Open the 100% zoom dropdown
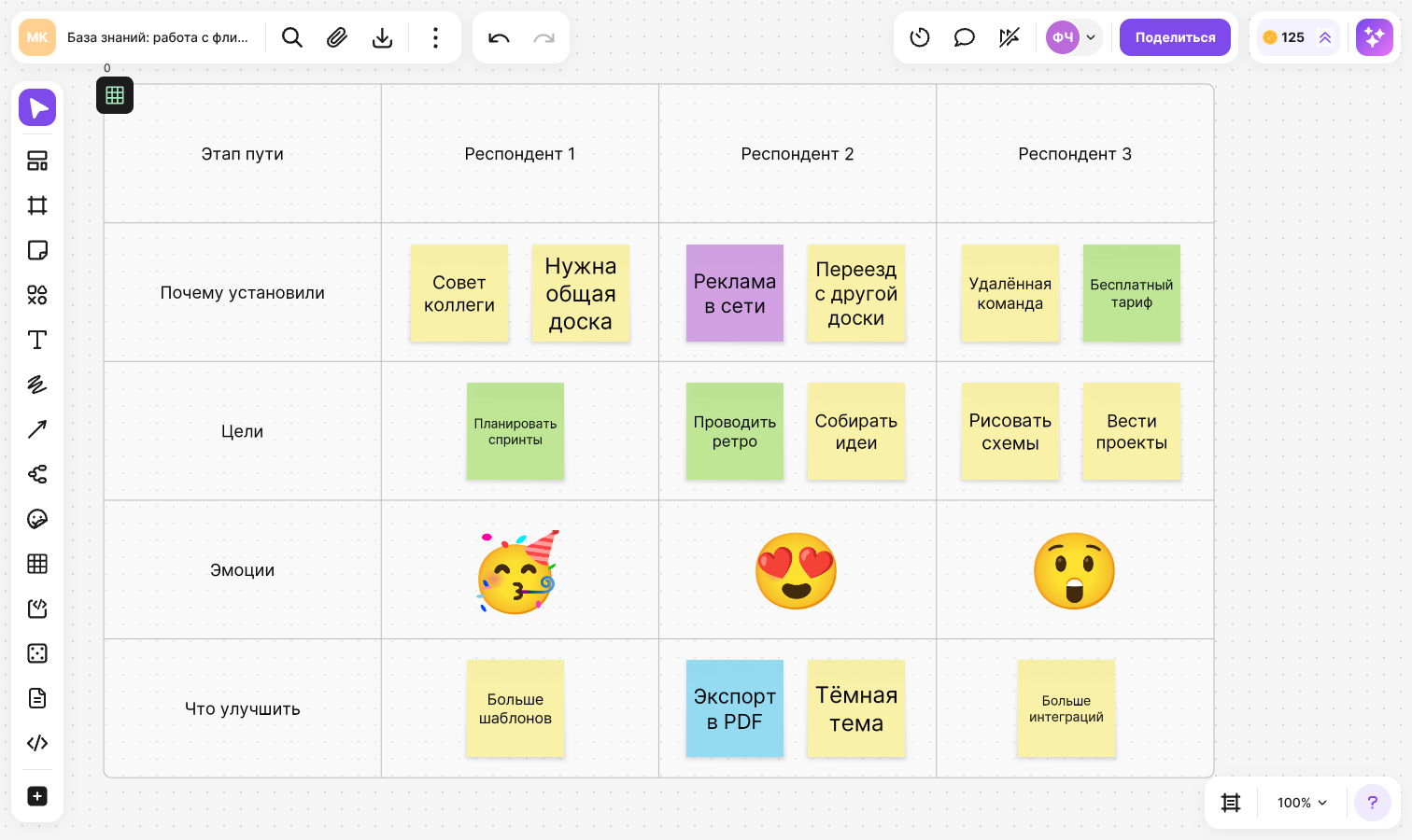1412x840 pixels. (1302, 803)
